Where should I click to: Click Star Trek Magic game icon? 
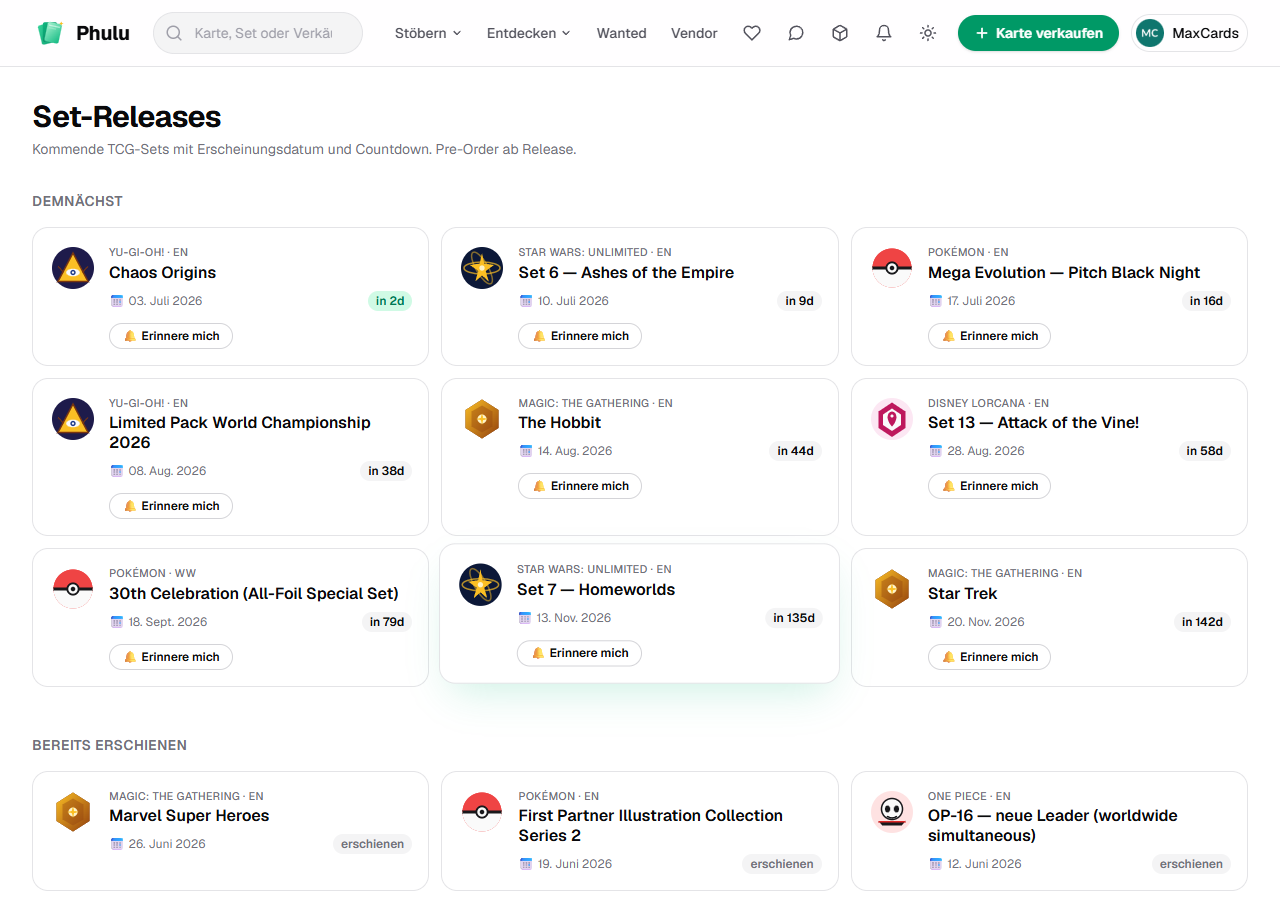[x=892, y=589]
